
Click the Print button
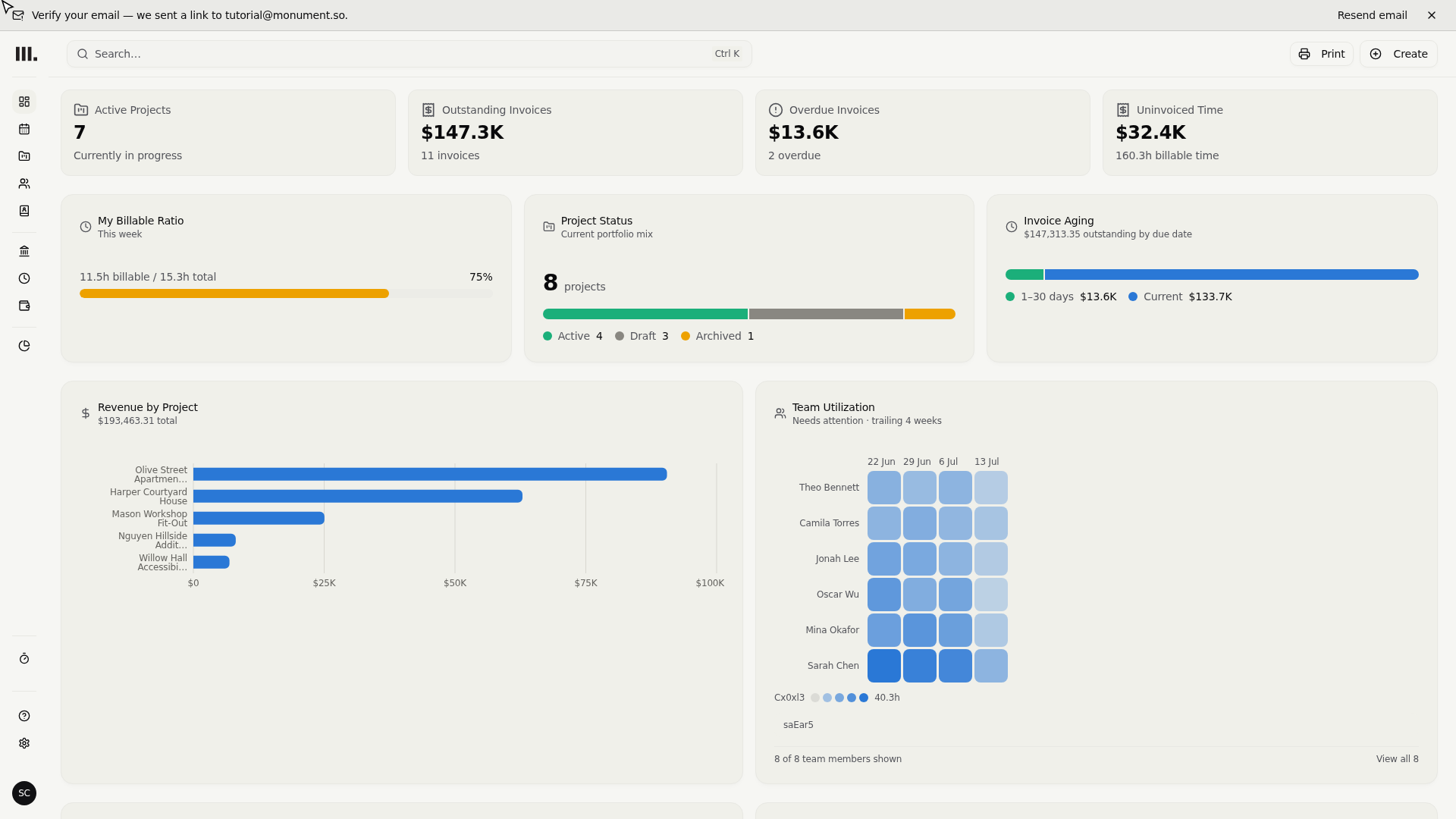pos(1321,54)
